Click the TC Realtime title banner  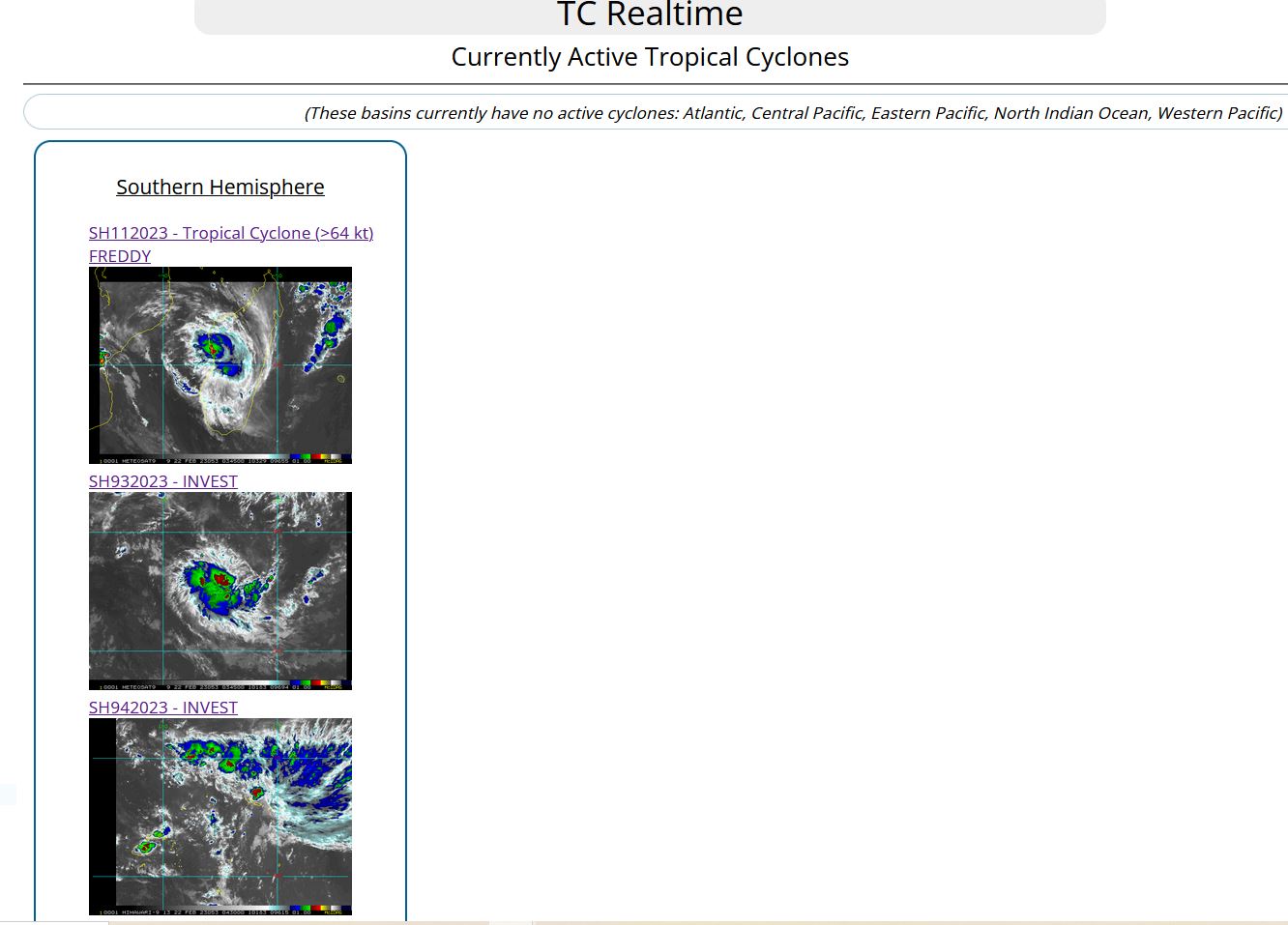(650, 15)
